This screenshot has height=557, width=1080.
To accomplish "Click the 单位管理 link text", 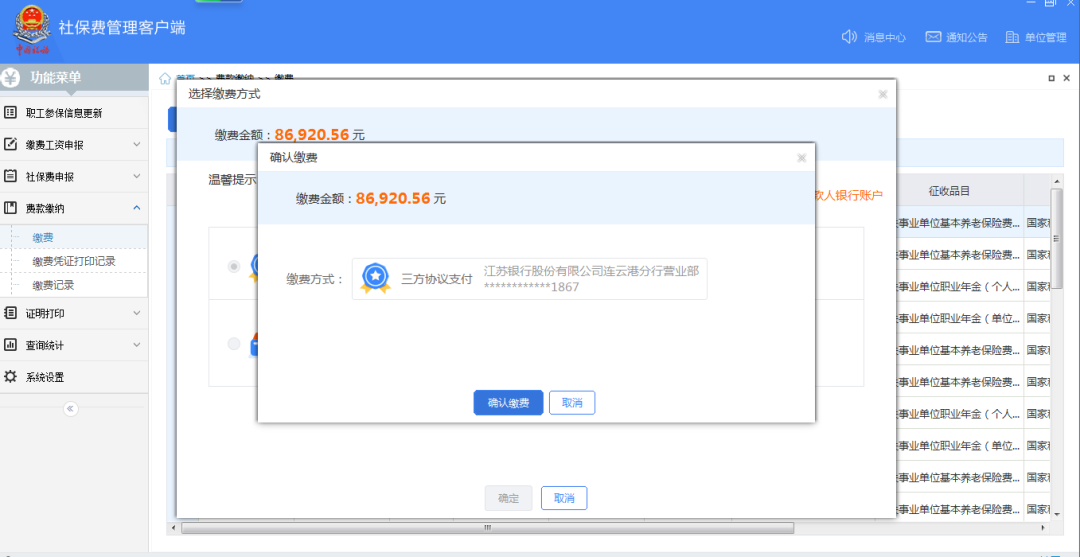I will (1046, 38).
